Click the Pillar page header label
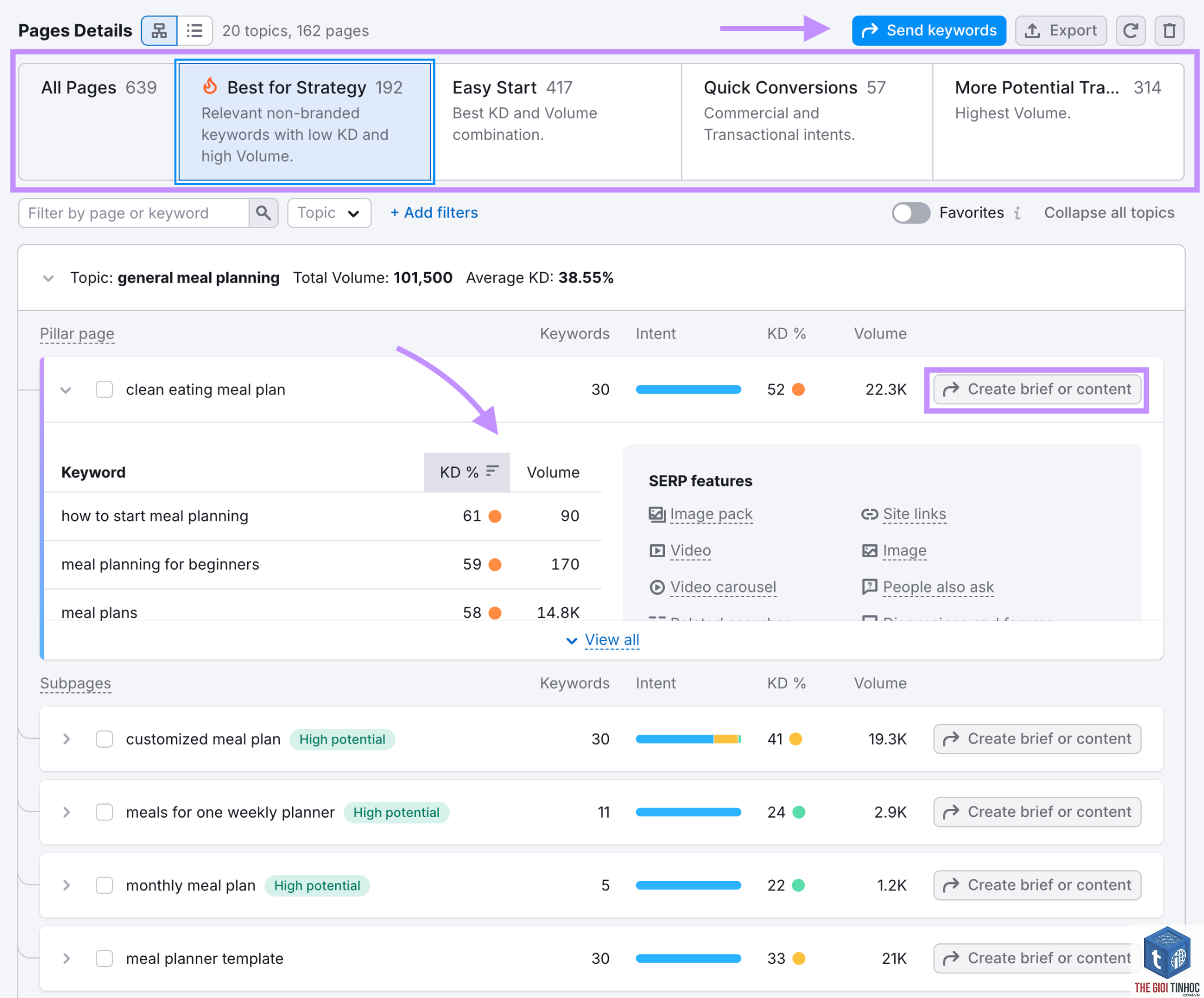This screenshot has height=998, width=1204. click(x=77, y=334)
